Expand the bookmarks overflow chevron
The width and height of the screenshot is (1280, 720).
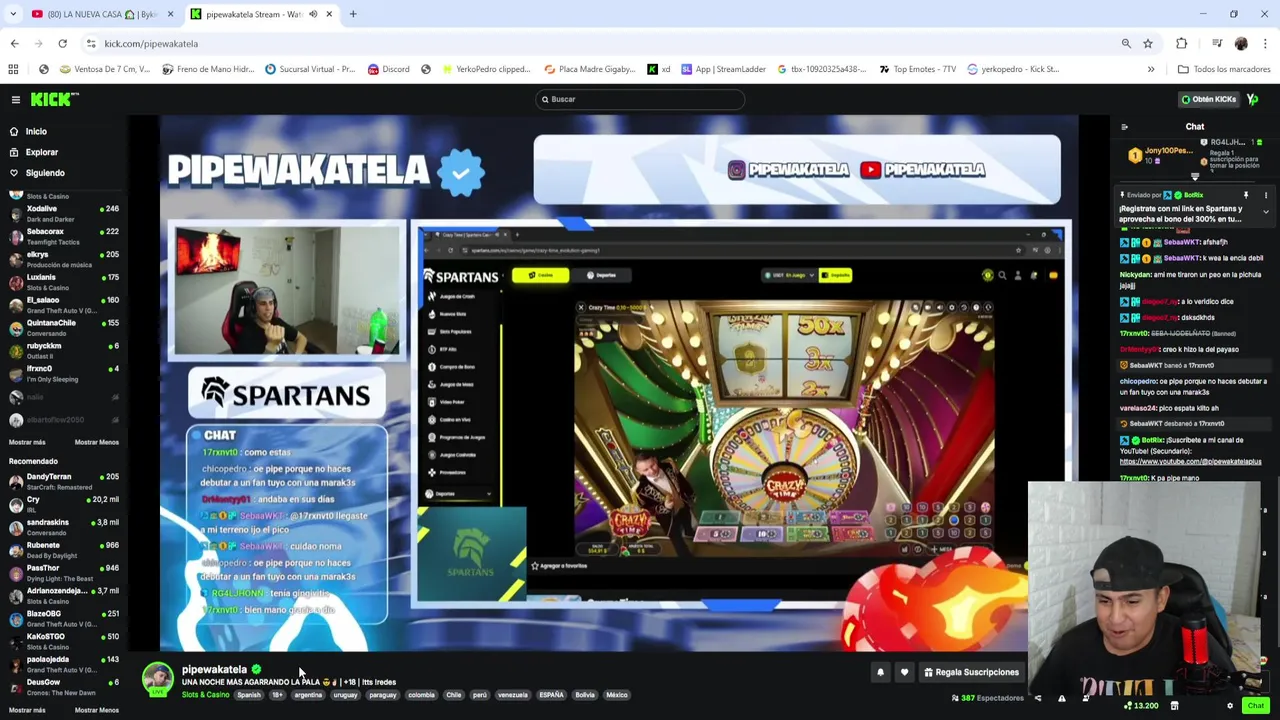(1151, 69)
